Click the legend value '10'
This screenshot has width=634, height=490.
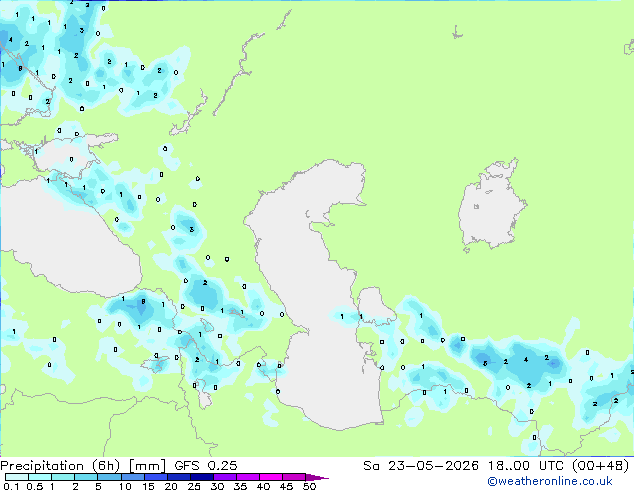pos(125,486)
